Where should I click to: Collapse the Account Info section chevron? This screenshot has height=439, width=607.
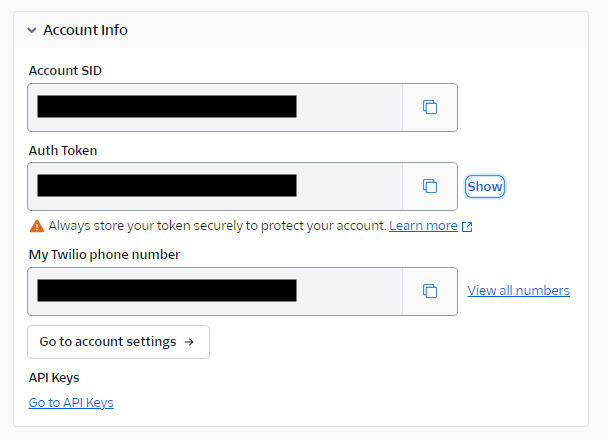click(x=32, y=30)
